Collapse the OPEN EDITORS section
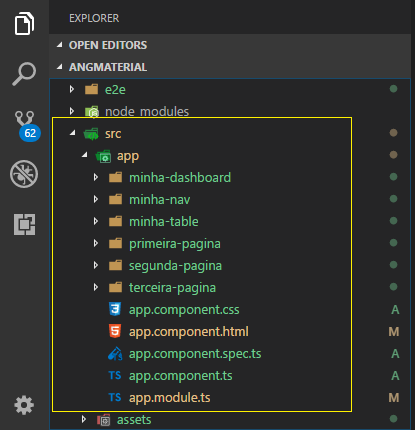 point(60,45)
